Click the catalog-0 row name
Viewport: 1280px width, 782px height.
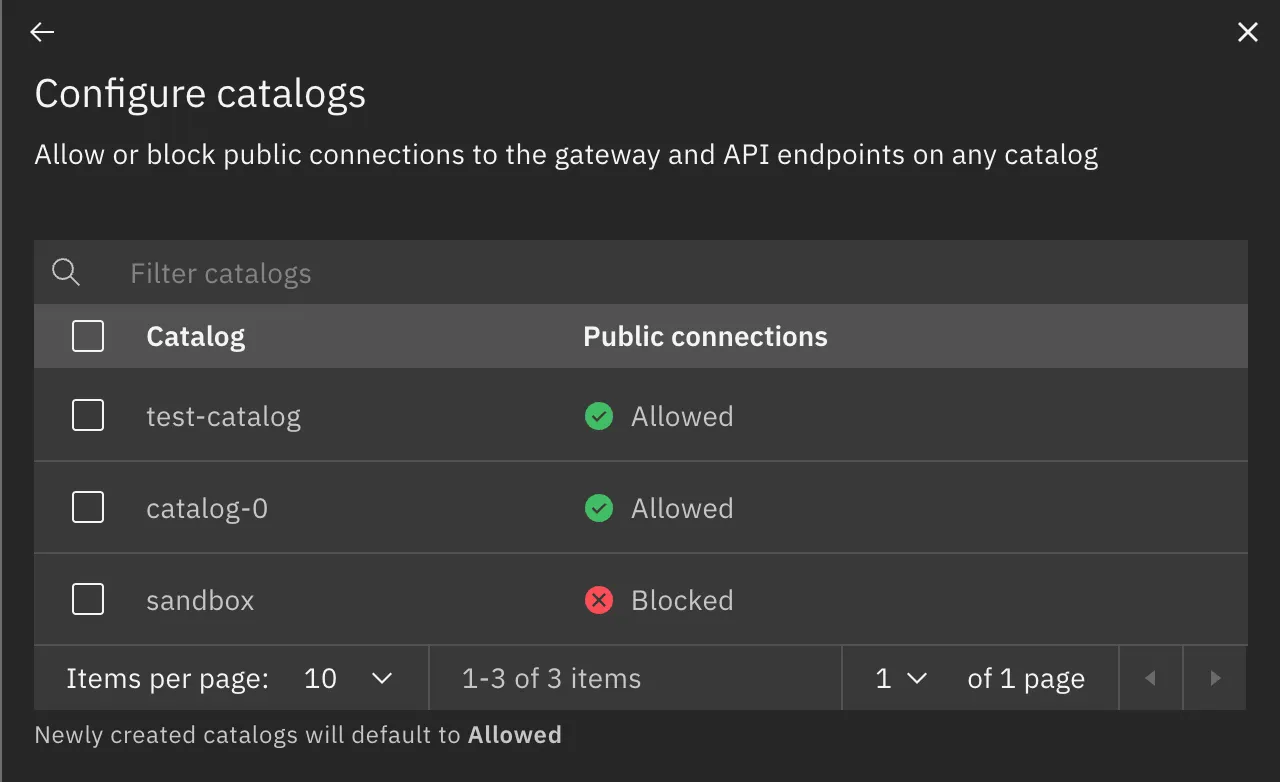tap(207, 508)
